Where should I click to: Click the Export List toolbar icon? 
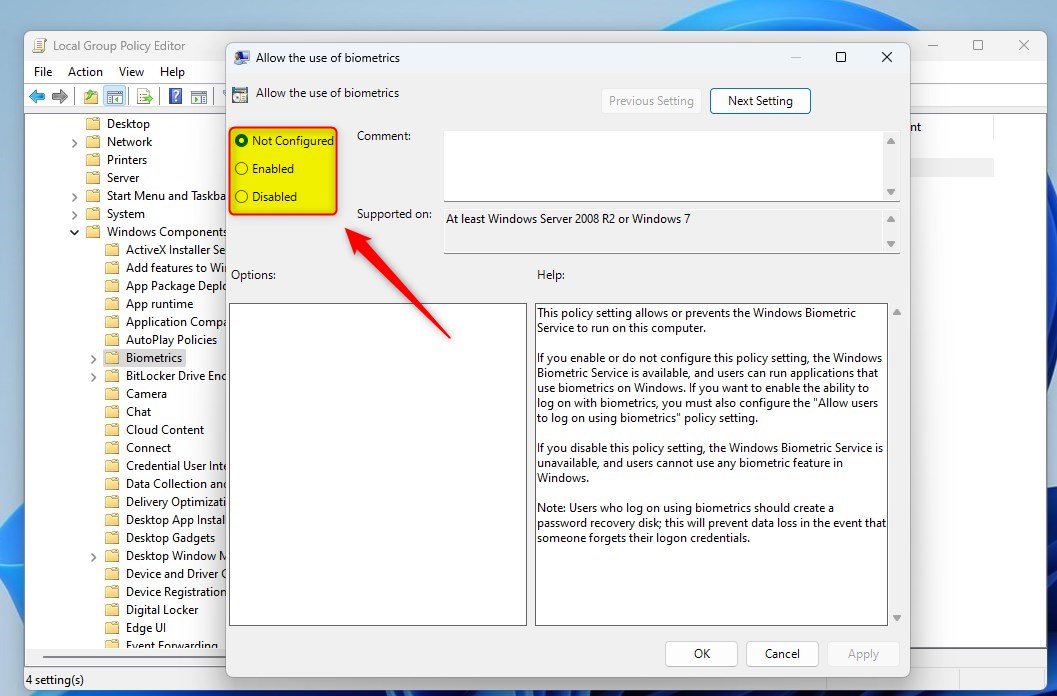(145, 96)
